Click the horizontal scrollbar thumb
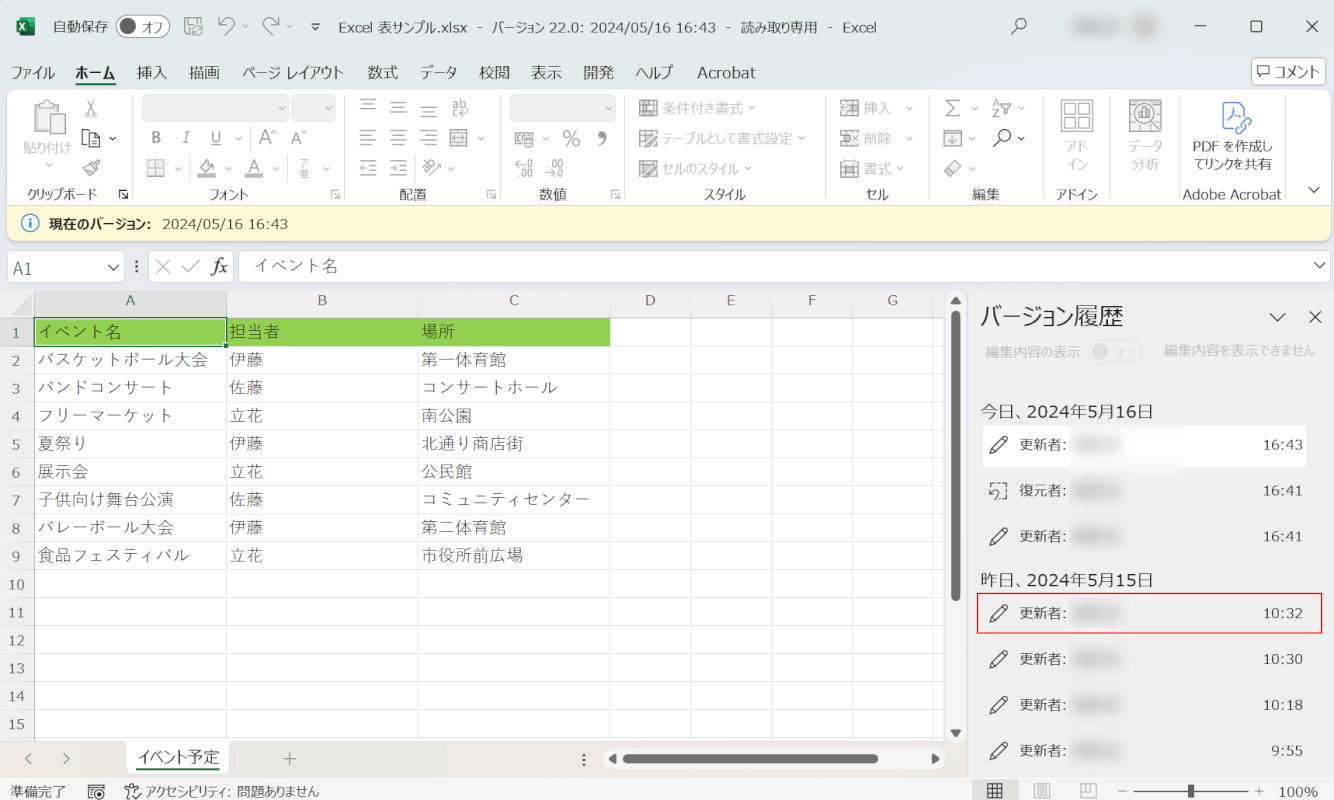Viewport: 1334px width, 800px height. point(750,759)
